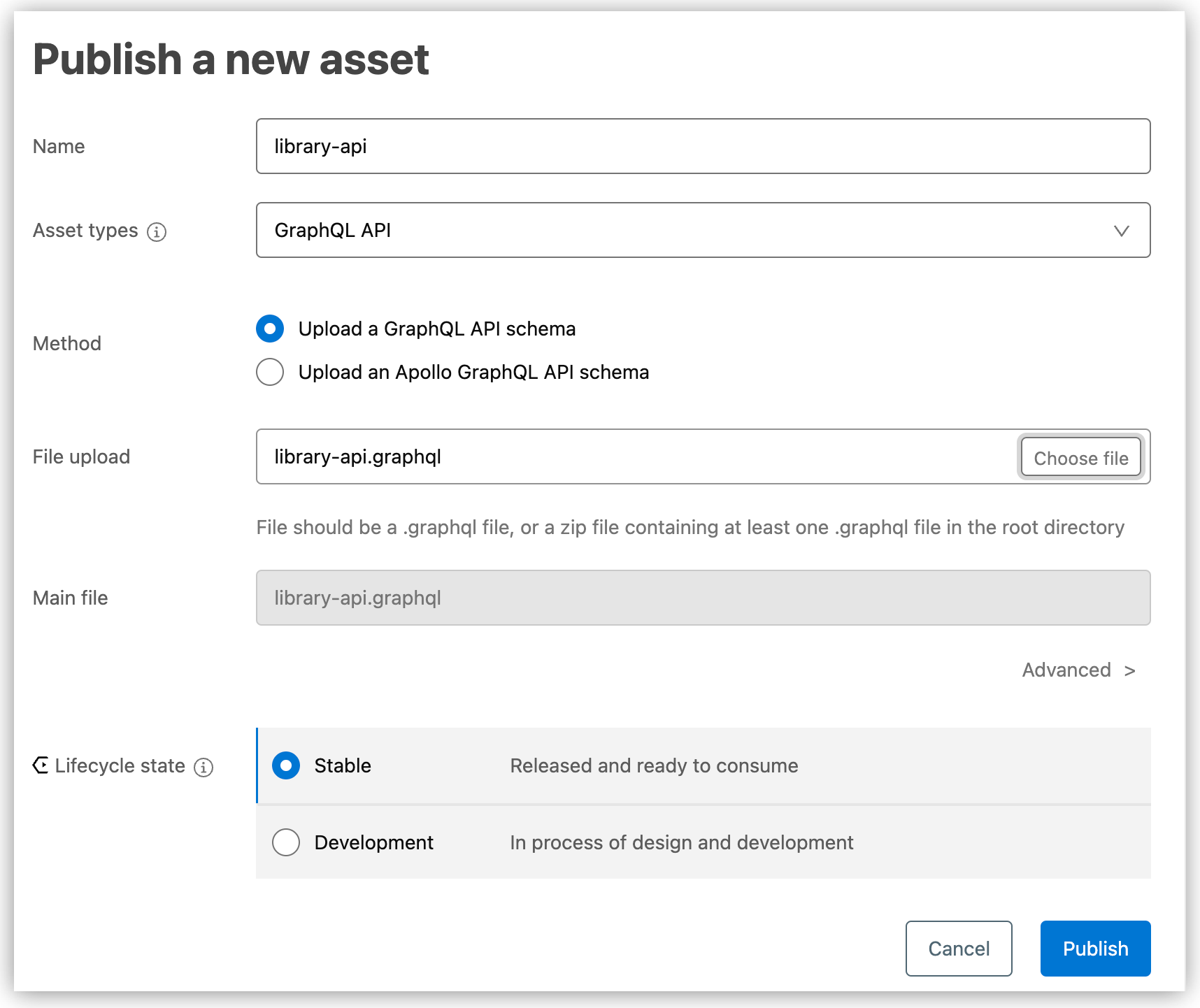Click the Publish a new asset heading
The width and height of the screenshot is (1200, 1008).
(x=232, y=59)
